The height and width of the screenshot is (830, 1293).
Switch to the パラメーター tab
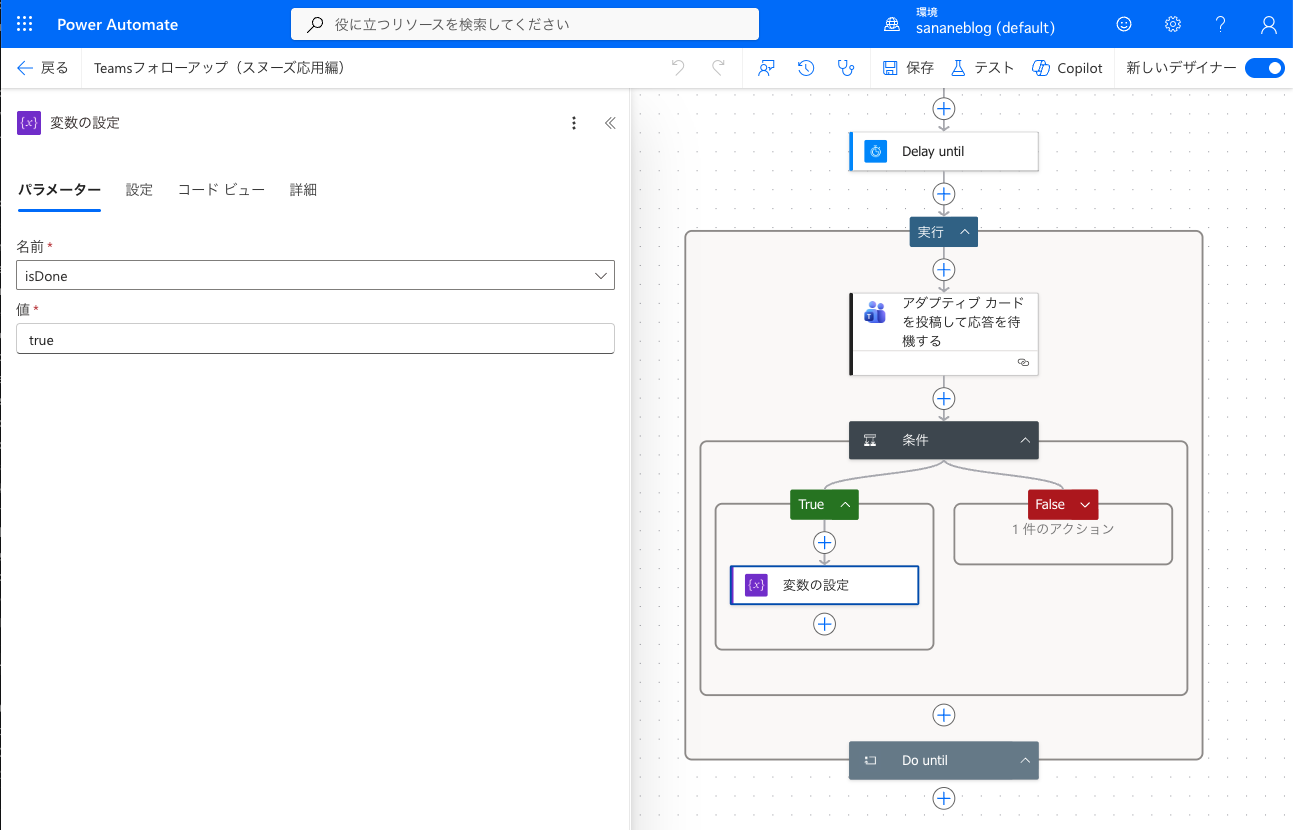click(59, 190)
